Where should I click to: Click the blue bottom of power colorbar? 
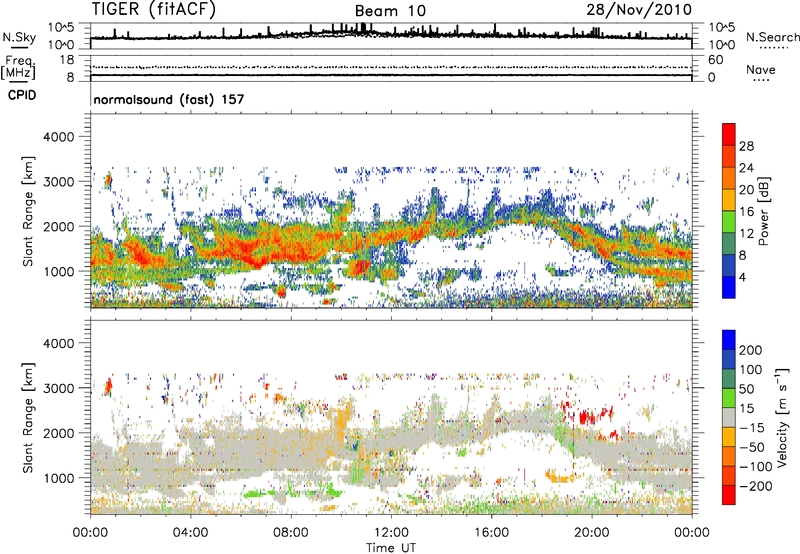click(x=729, y=287)
